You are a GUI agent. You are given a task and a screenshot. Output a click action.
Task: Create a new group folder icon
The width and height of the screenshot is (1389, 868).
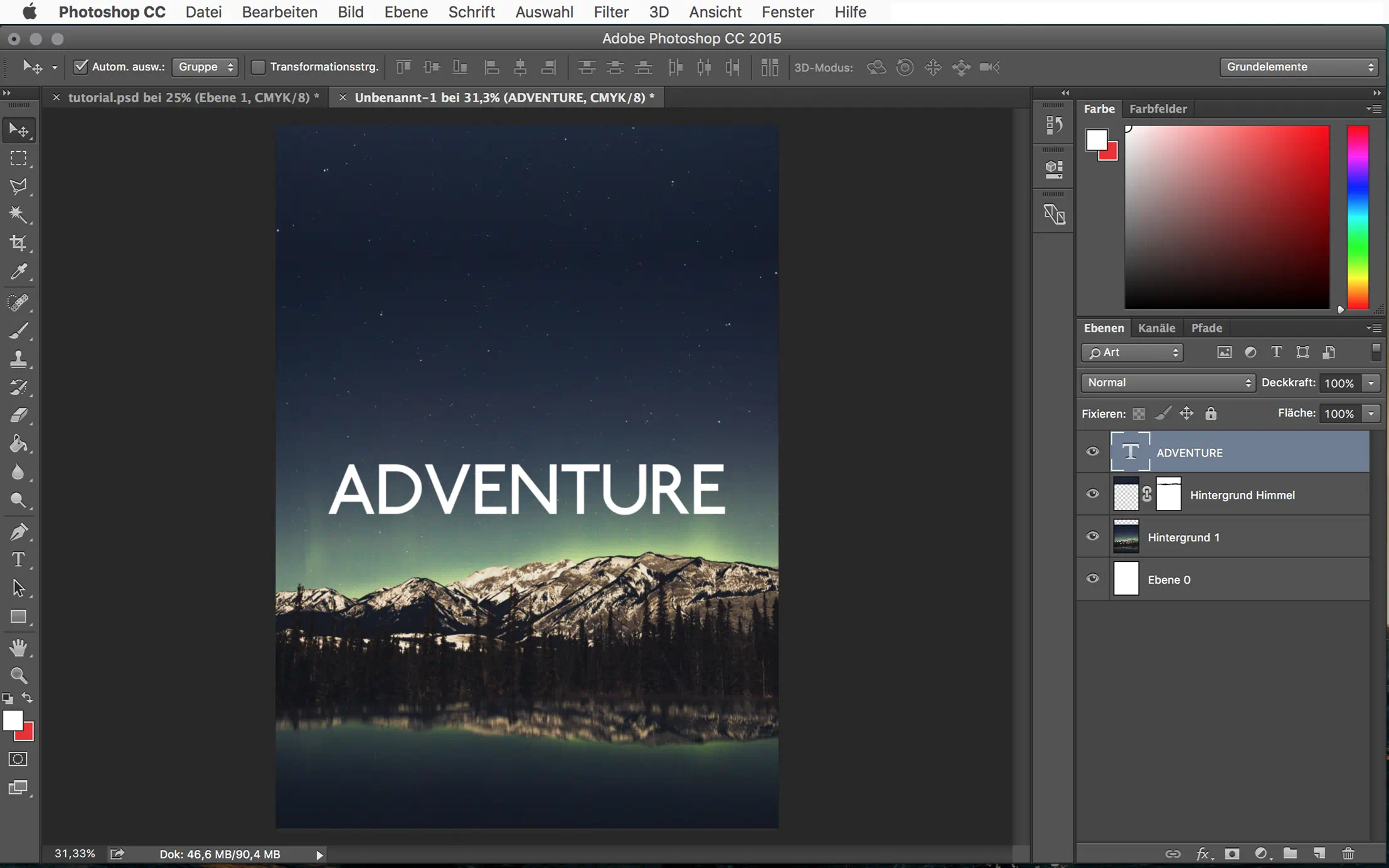(x=1290, y=854)
